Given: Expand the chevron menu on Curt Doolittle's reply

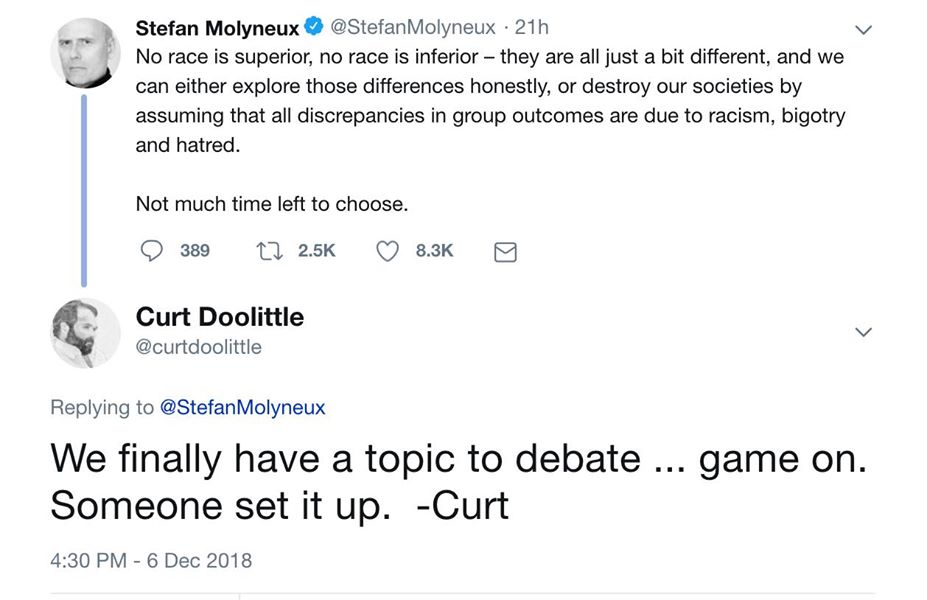Looking at the screenshot, I should click(864, 332).
